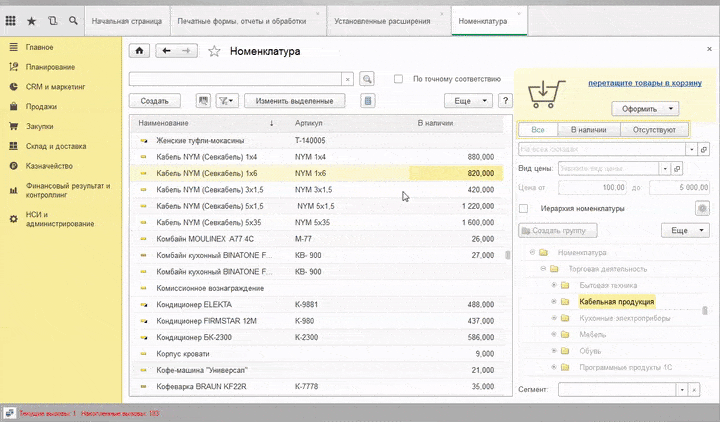Enable По точному соответствию checkbox

(x=398, y=79)
